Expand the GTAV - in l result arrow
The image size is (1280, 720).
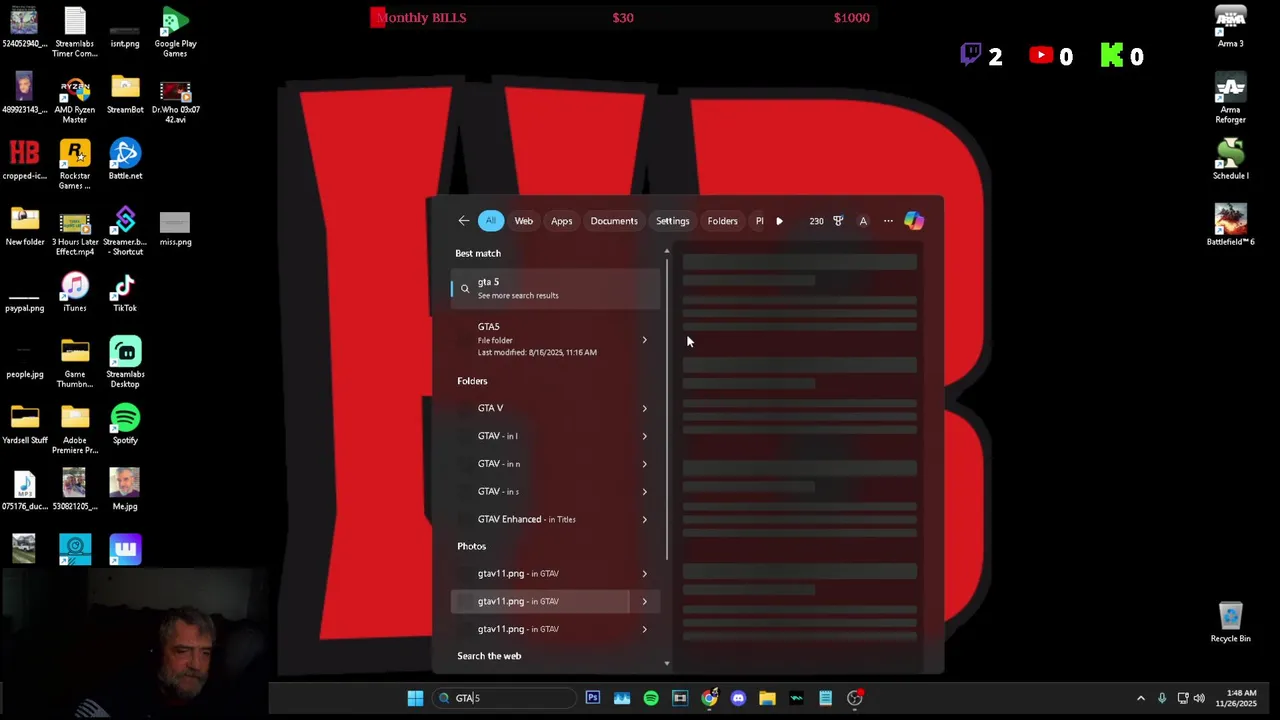(x=644, y=436)
